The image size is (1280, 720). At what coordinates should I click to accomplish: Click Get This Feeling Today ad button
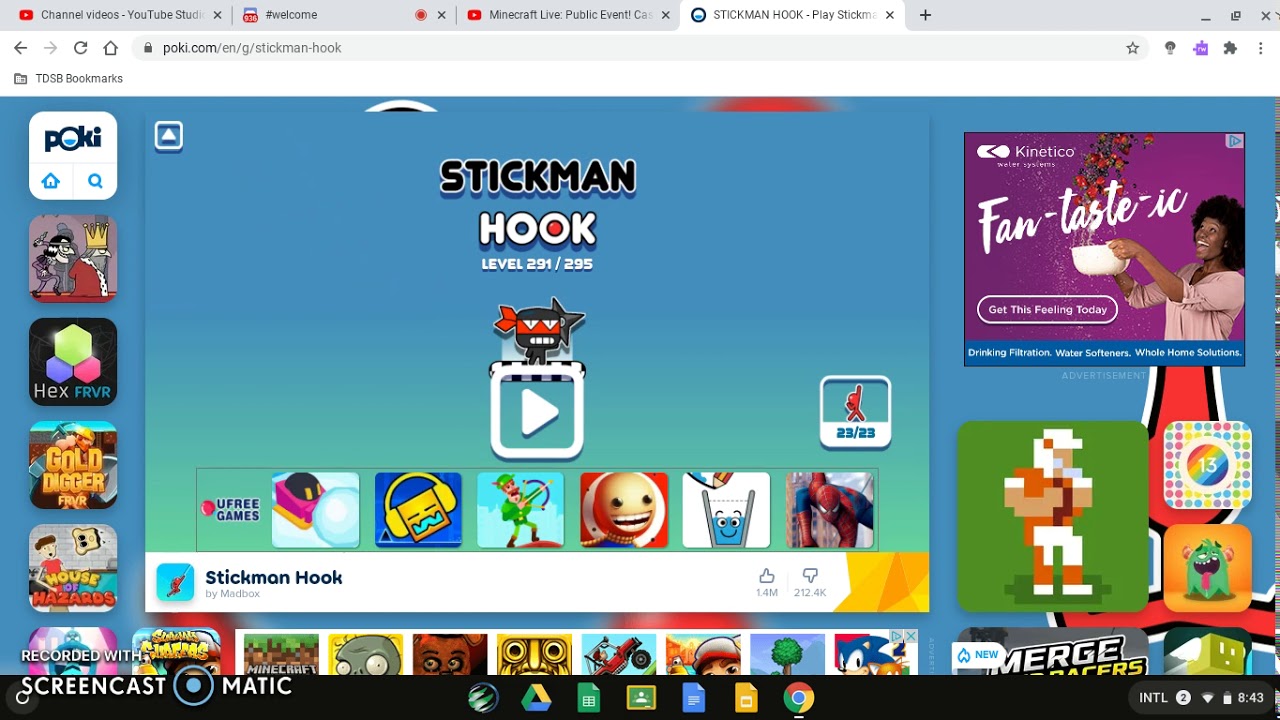(1047, 310)
